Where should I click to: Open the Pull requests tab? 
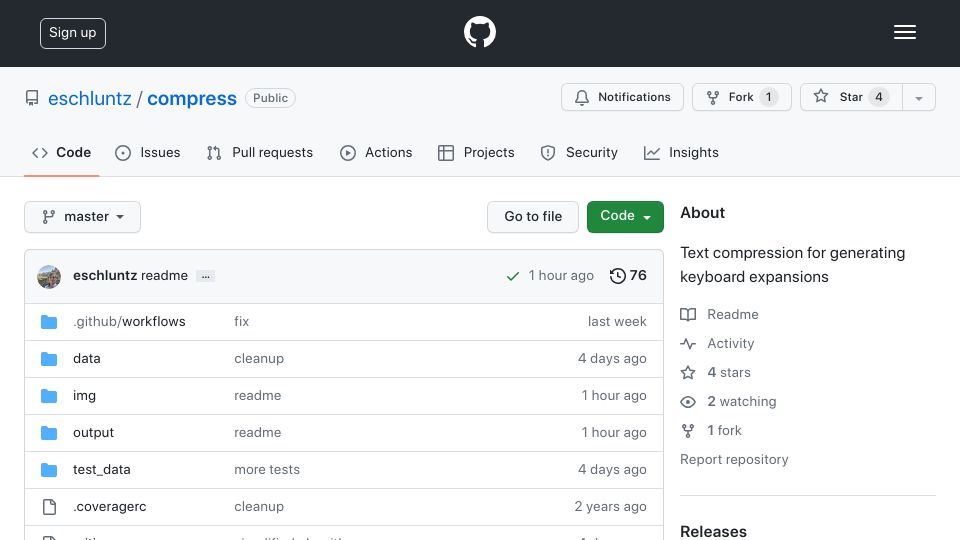coord(260,152)
